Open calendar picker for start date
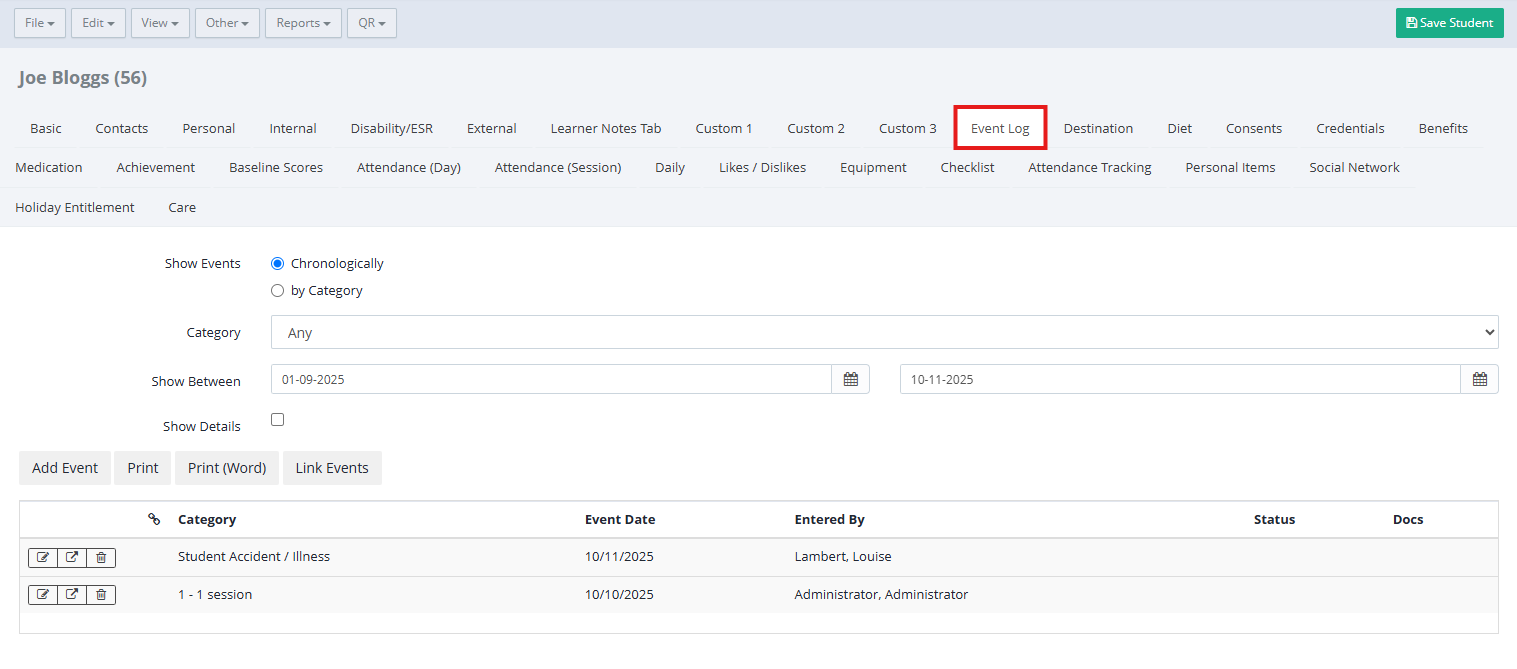The height and width of the screenshot is (669, 1517). point(850,380)
